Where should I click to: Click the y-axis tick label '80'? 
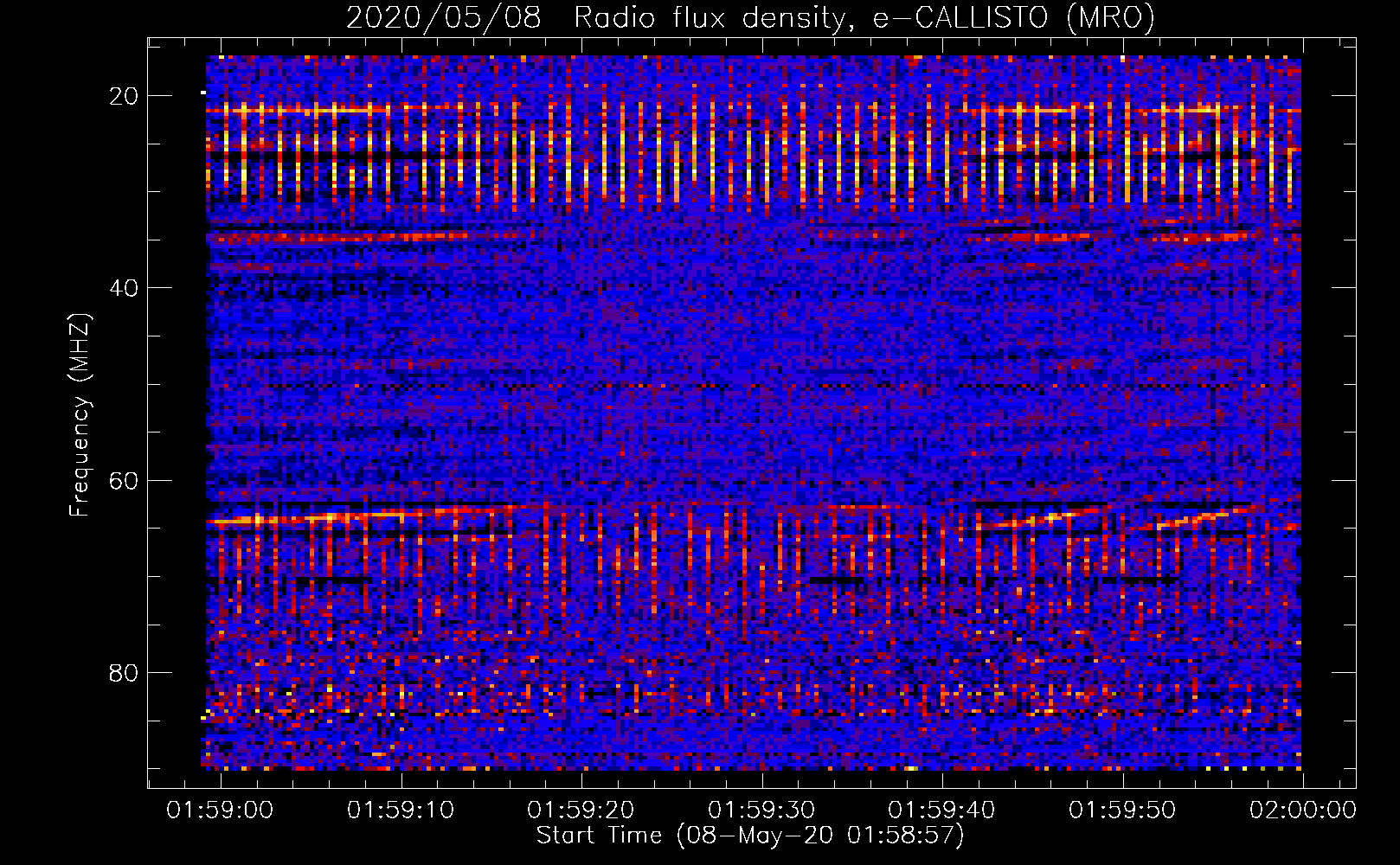click(x=125, y=672)
